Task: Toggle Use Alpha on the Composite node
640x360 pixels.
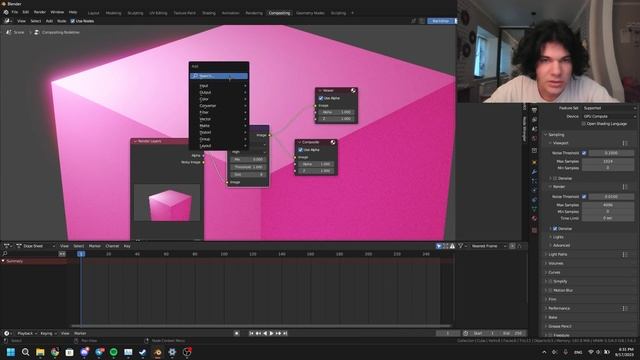Action: pos(300,150)
